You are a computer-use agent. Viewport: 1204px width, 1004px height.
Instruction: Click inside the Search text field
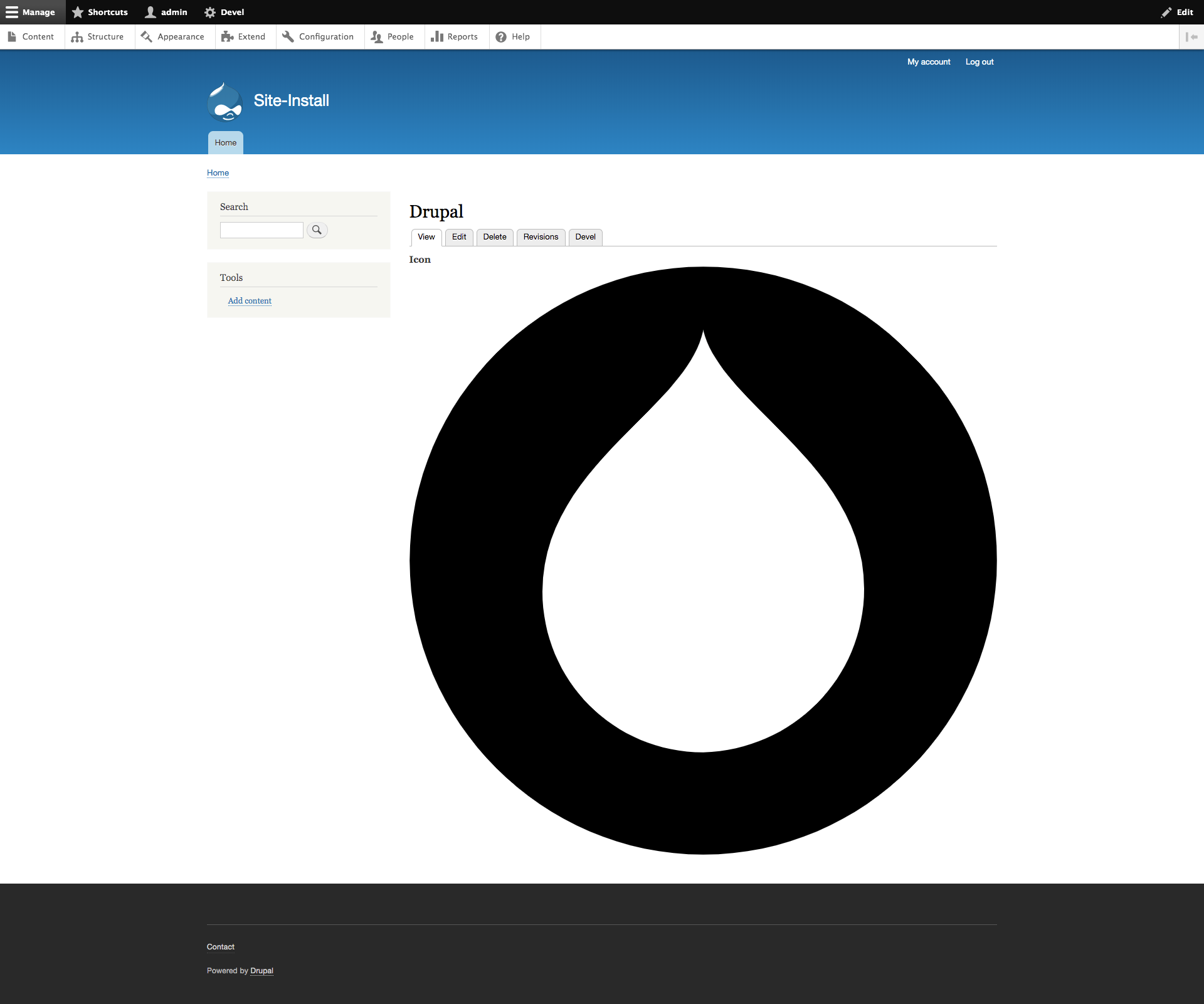pos(261,230)
